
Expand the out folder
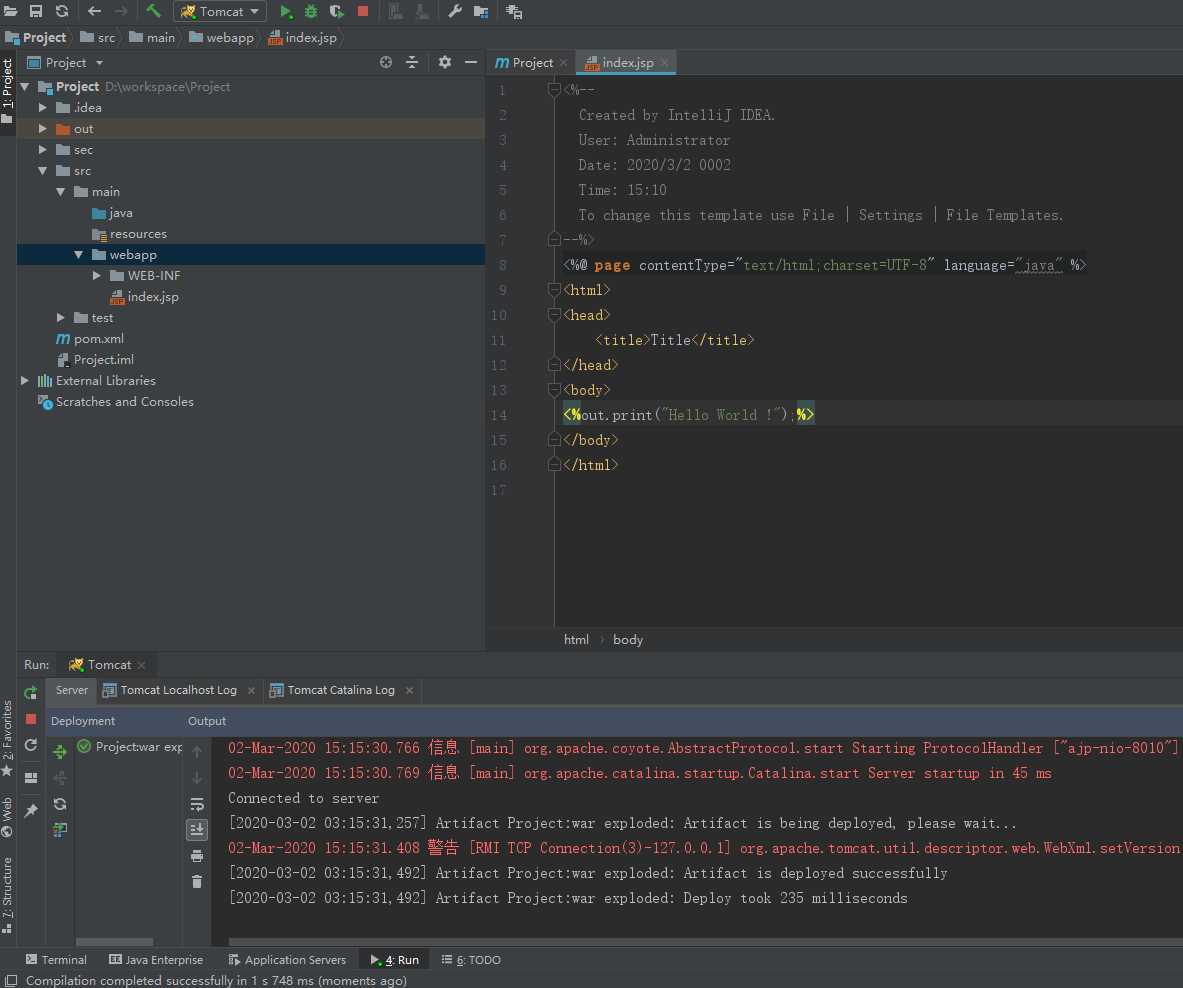(x=43, y=129)
